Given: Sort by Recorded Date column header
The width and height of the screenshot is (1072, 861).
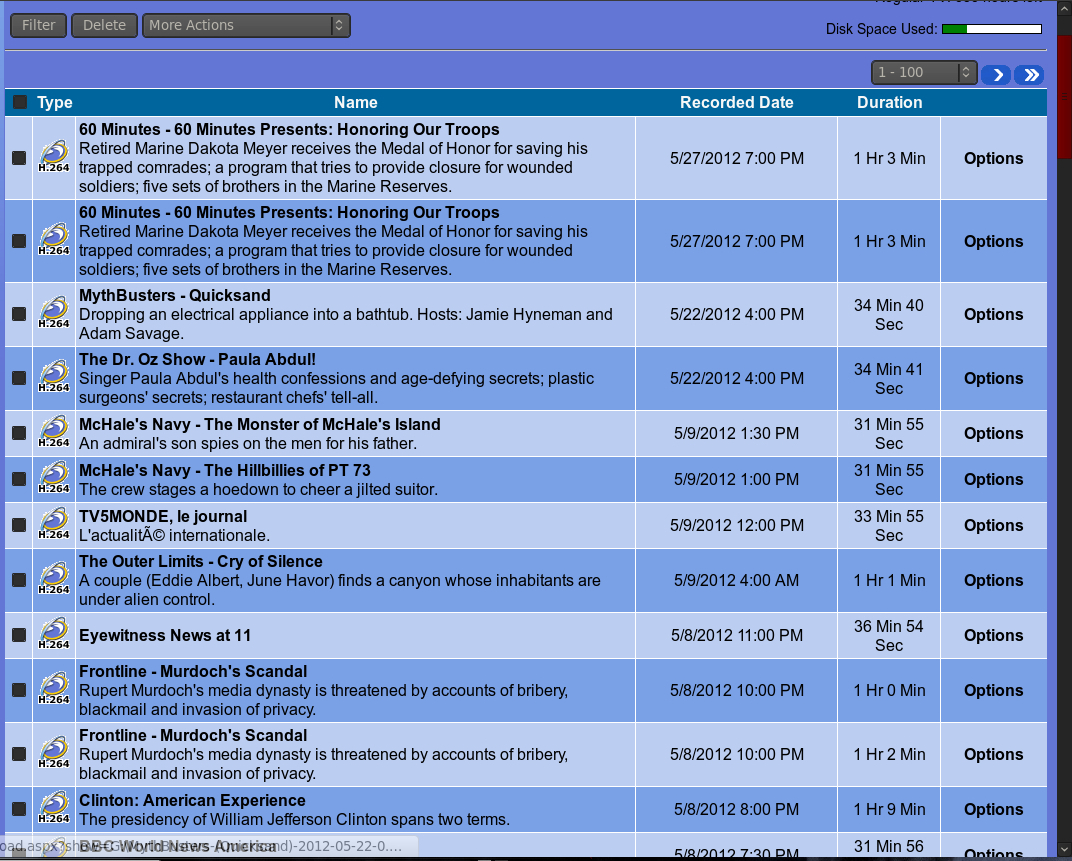Looking at the screenshot, I should point(736,102).
